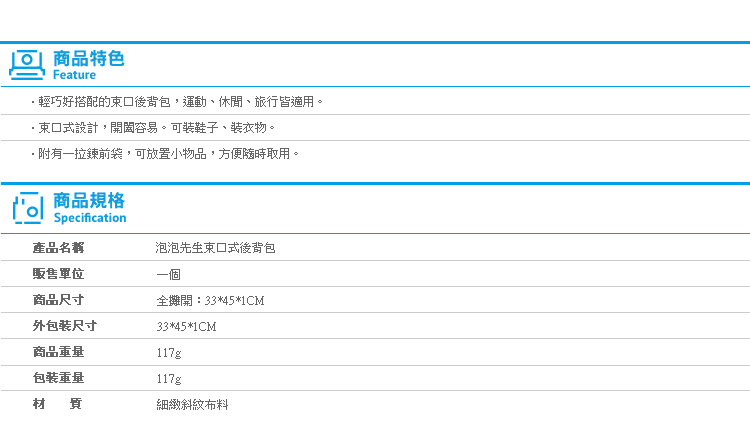Click the 商品尺寸 row label

(58, 300)
